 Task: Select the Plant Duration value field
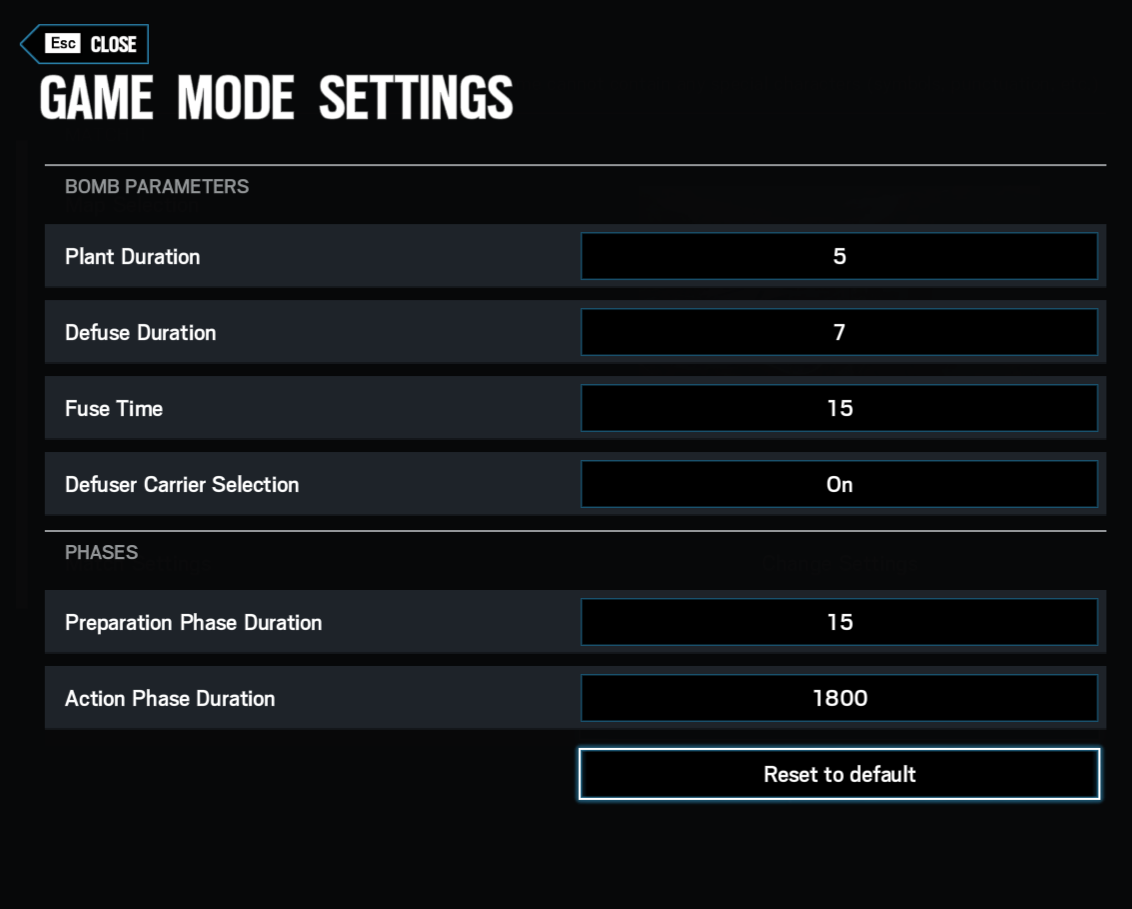839,257
